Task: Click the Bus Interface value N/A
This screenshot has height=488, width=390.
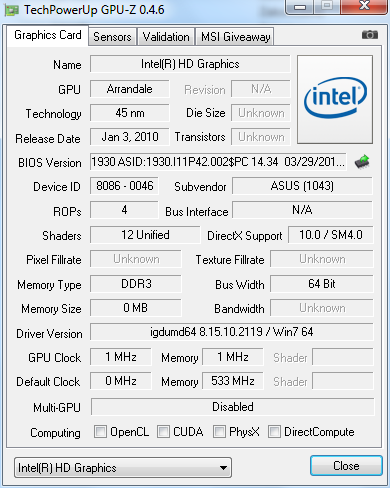Action: click(x=302, y=210)
